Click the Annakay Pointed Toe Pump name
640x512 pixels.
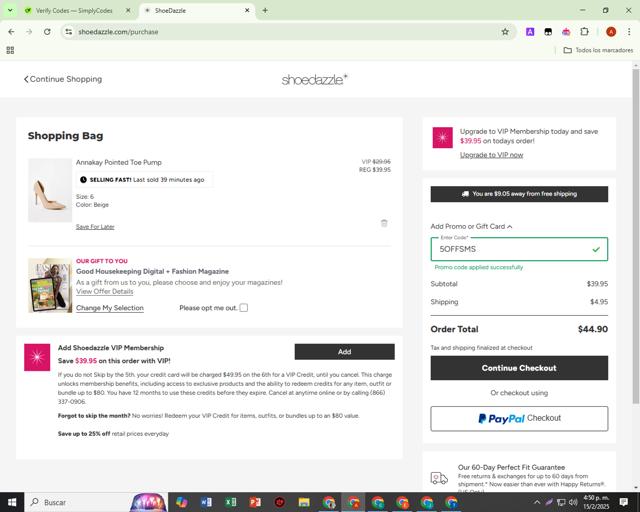[119, 162]
